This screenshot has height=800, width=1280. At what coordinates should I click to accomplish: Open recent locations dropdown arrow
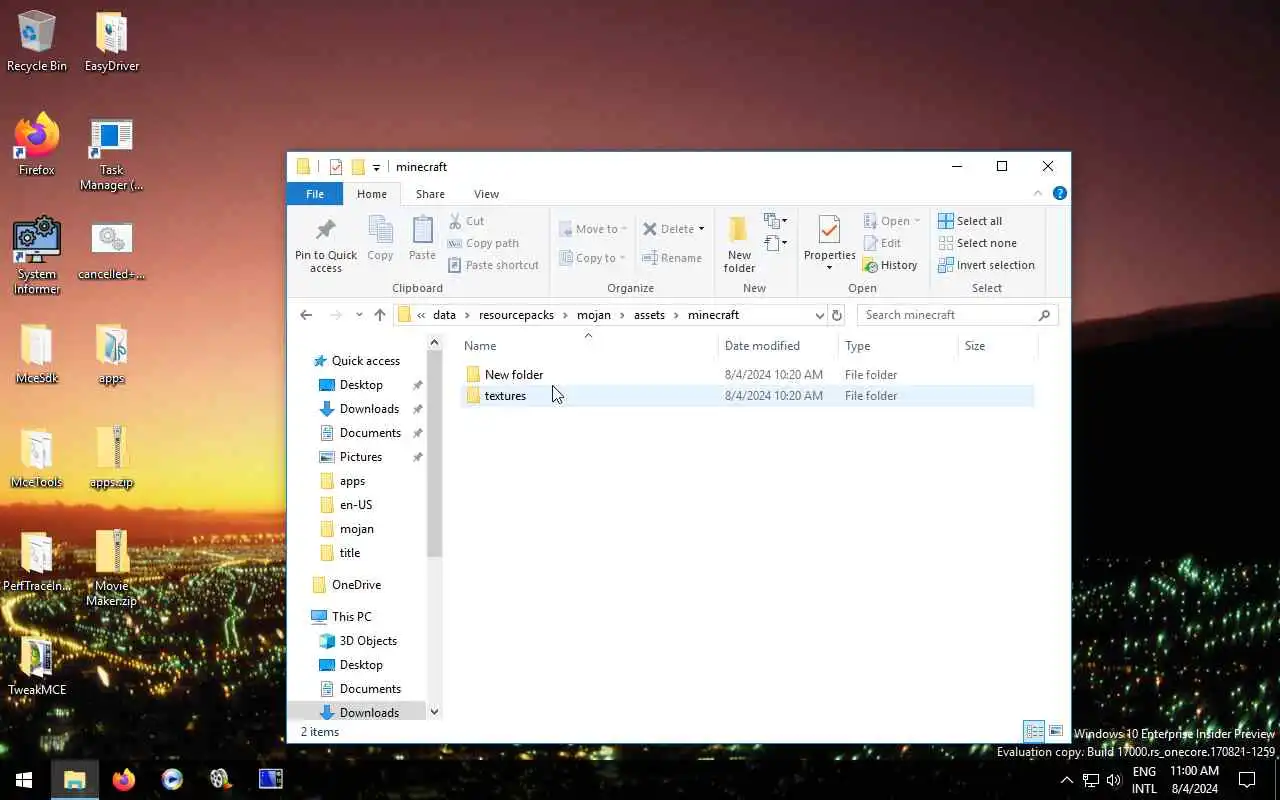click(x=359, y=315)
